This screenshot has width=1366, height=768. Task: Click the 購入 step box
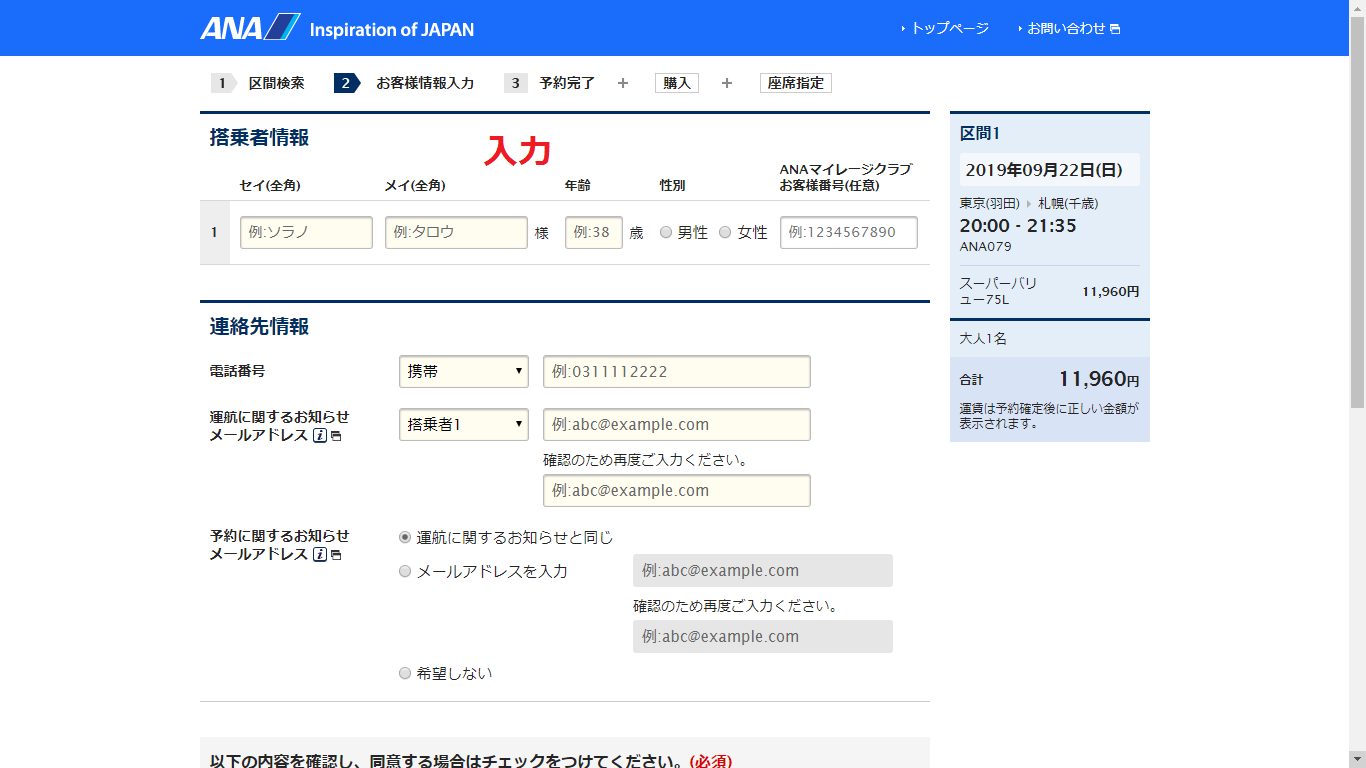pyautogui.click(x=677, y=83)
